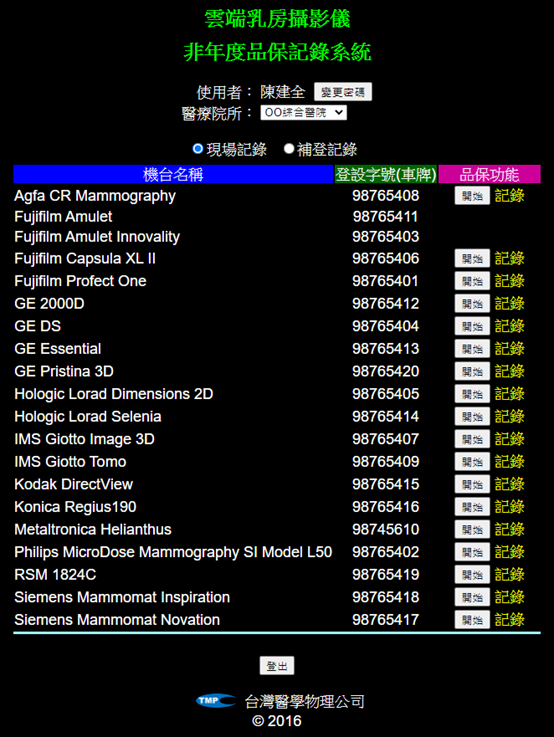The height and width of the screenshot is (737, 554).
Task: View 記錄 for Kodak DirectView
Action: point(509,484)
